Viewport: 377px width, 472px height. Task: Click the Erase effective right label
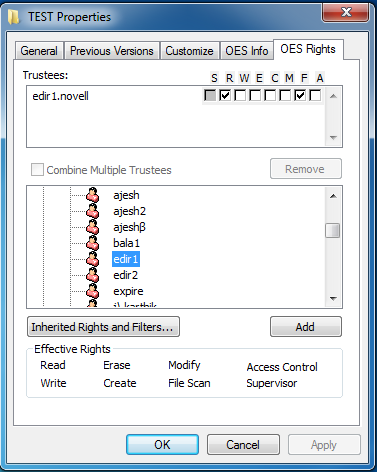117,365
